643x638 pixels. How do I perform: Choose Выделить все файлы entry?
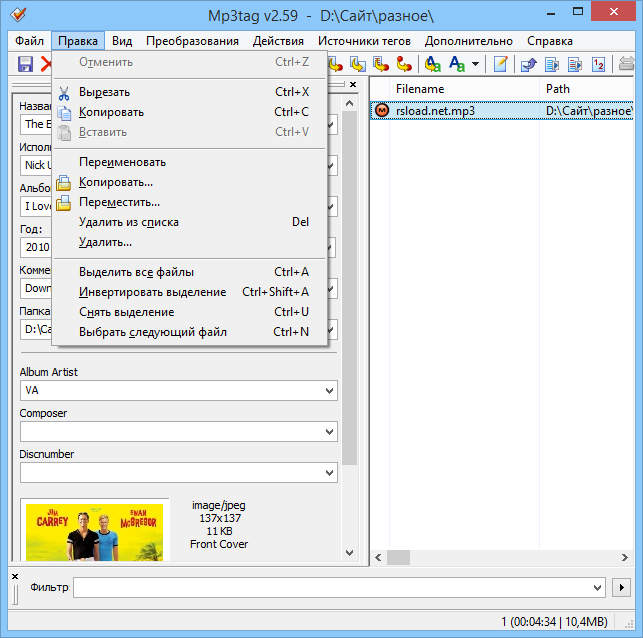(189, 272)
